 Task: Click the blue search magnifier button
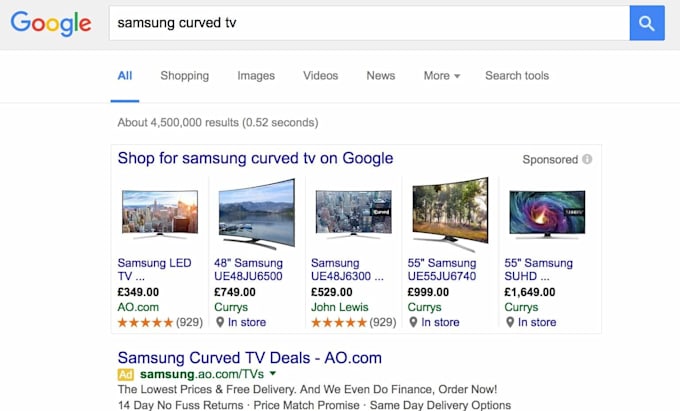point(646,22)
